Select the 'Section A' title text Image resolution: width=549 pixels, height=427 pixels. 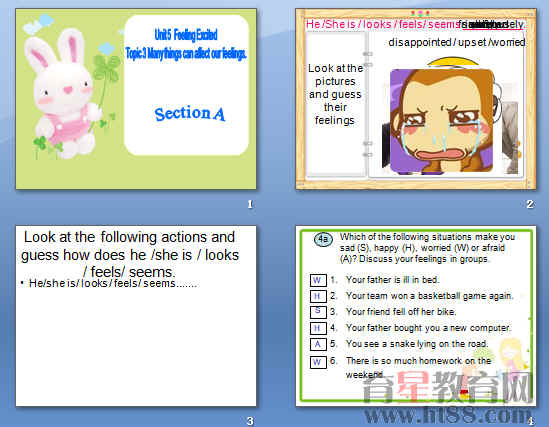pyautogui.click(x=189, y=113)
